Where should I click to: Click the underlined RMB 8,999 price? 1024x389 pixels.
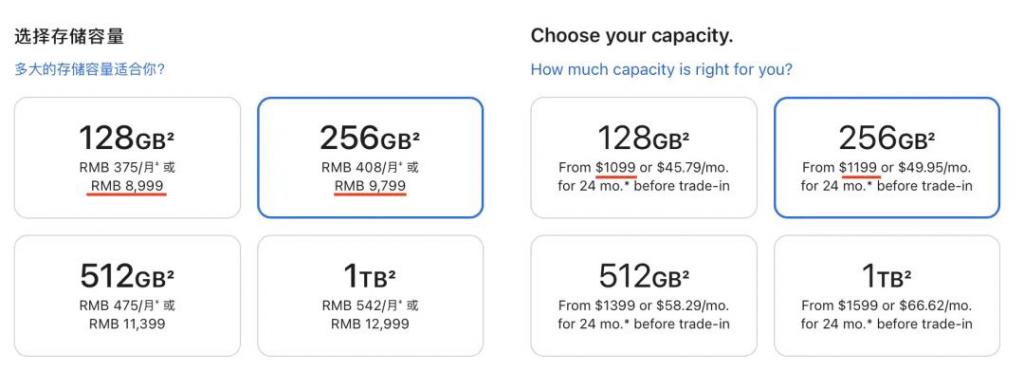[127, 186]
